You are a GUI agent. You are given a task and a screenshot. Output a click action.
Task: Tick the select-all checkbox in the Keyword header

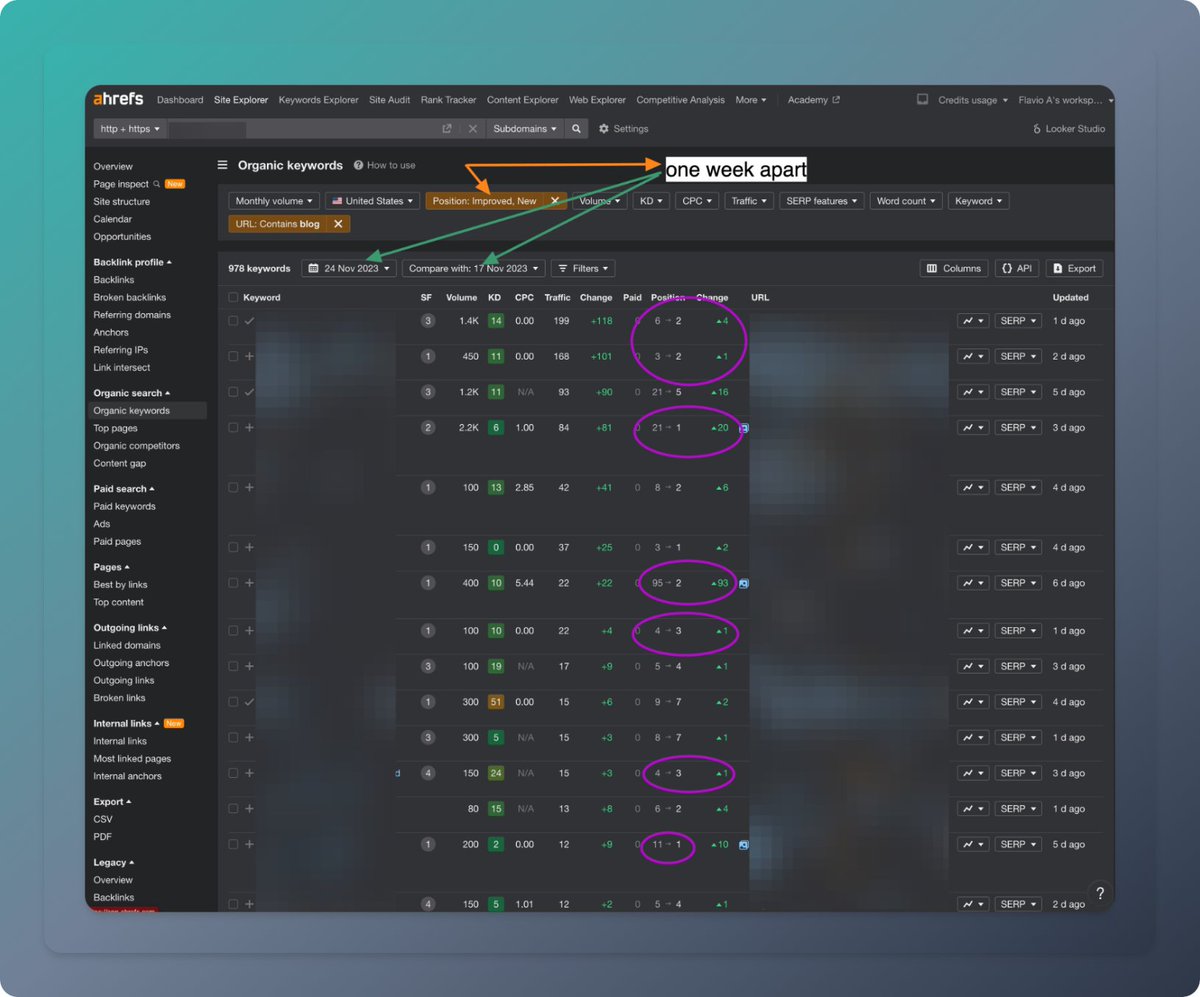(x=233, y=297)
